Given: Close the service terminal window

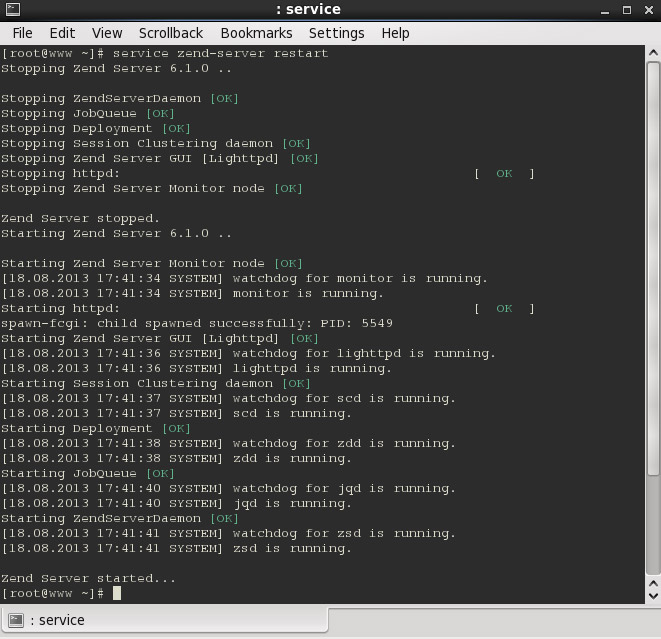Looking at the screenshot, I should [x=649, y=10].
